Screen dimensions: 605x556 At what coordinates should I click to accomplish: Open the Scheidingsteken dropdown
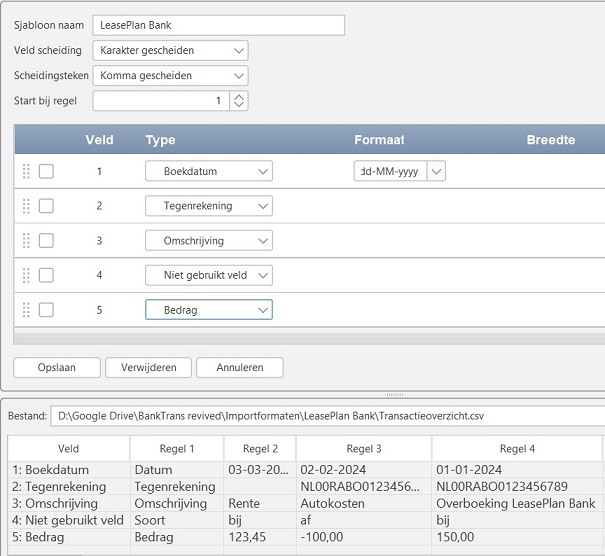(170, 75)
